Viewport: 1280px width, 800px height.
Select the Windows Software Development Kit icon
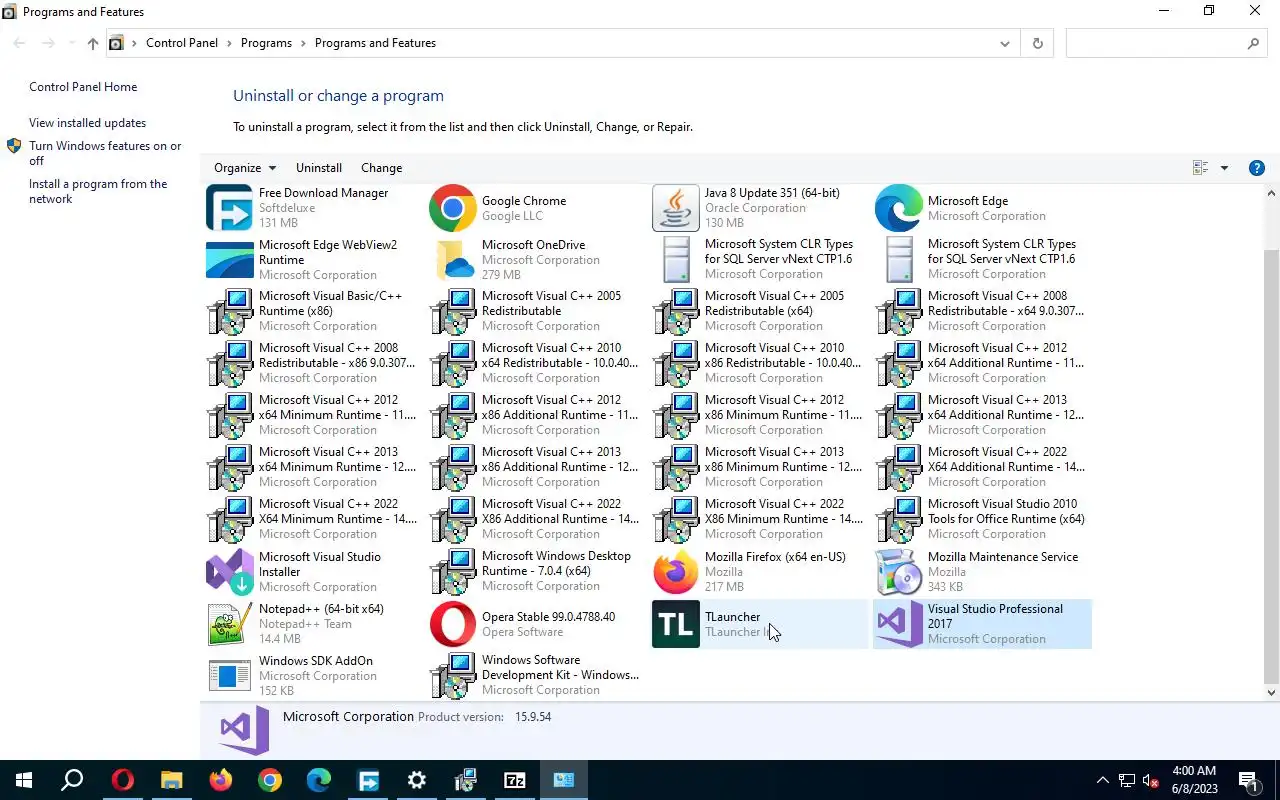pyautogui.click(x=452, y=676)
